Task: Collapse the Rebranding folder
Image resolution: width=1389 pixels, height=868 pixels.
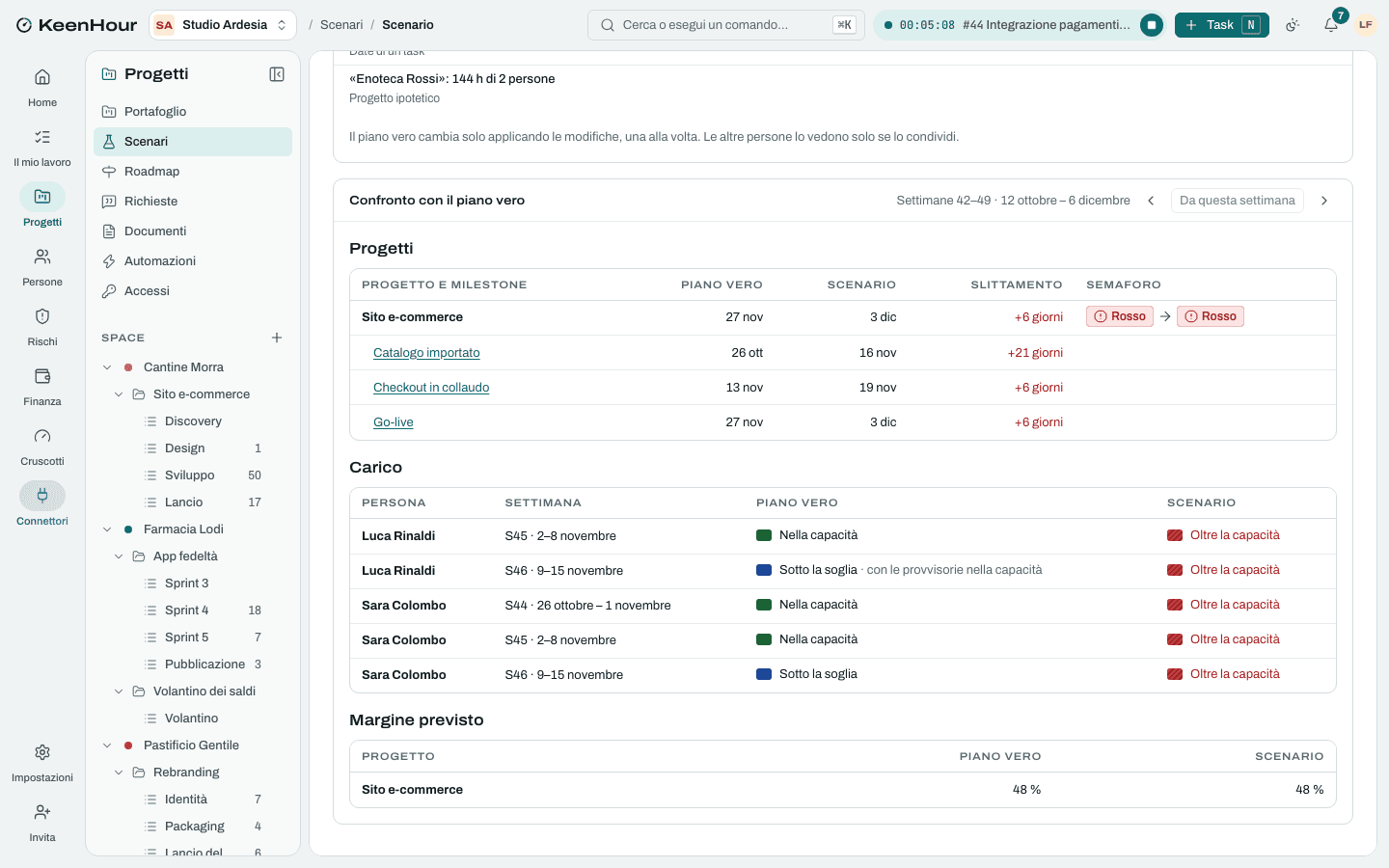Action: 119,773
